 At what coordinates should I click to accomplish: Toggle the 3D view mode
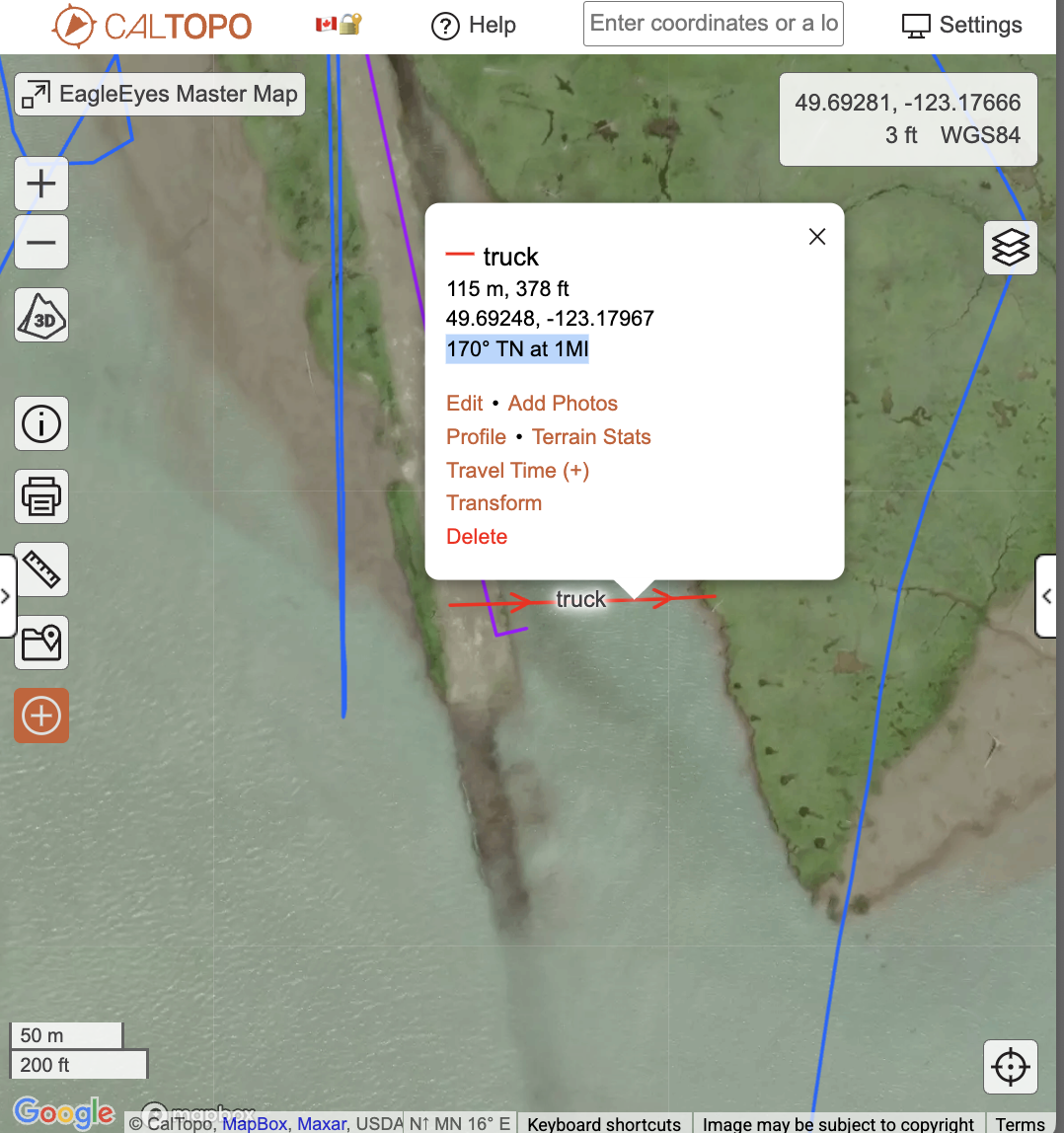(41, 316)
